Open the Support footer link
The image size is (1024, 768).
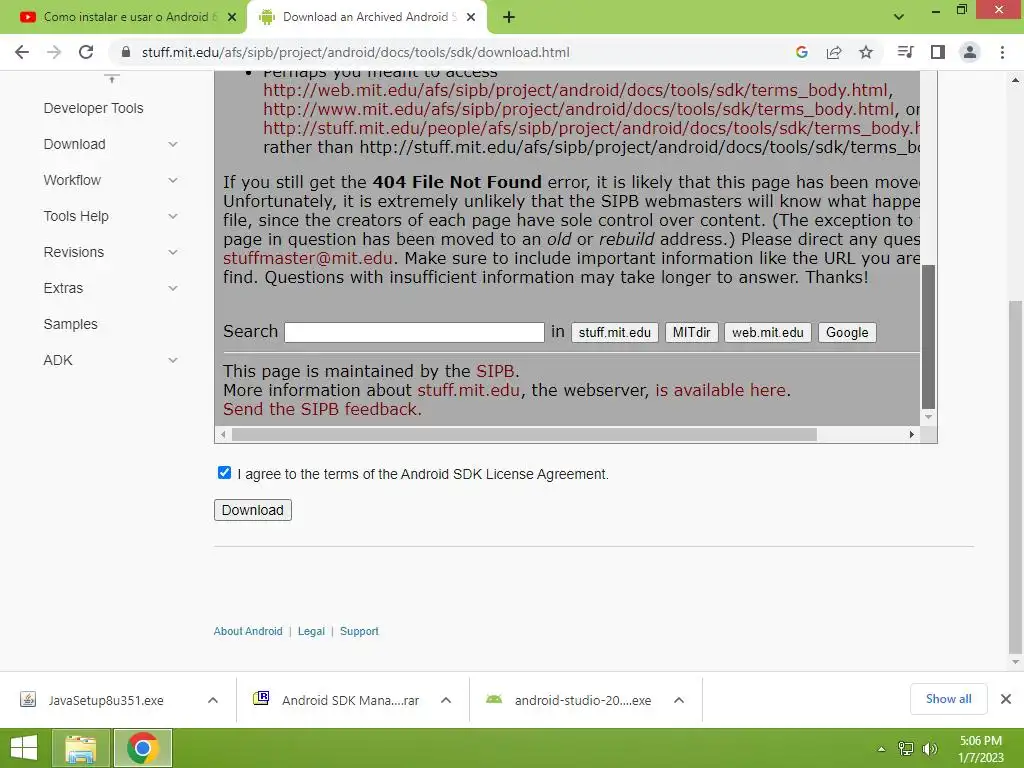click(x=359, y=632)
